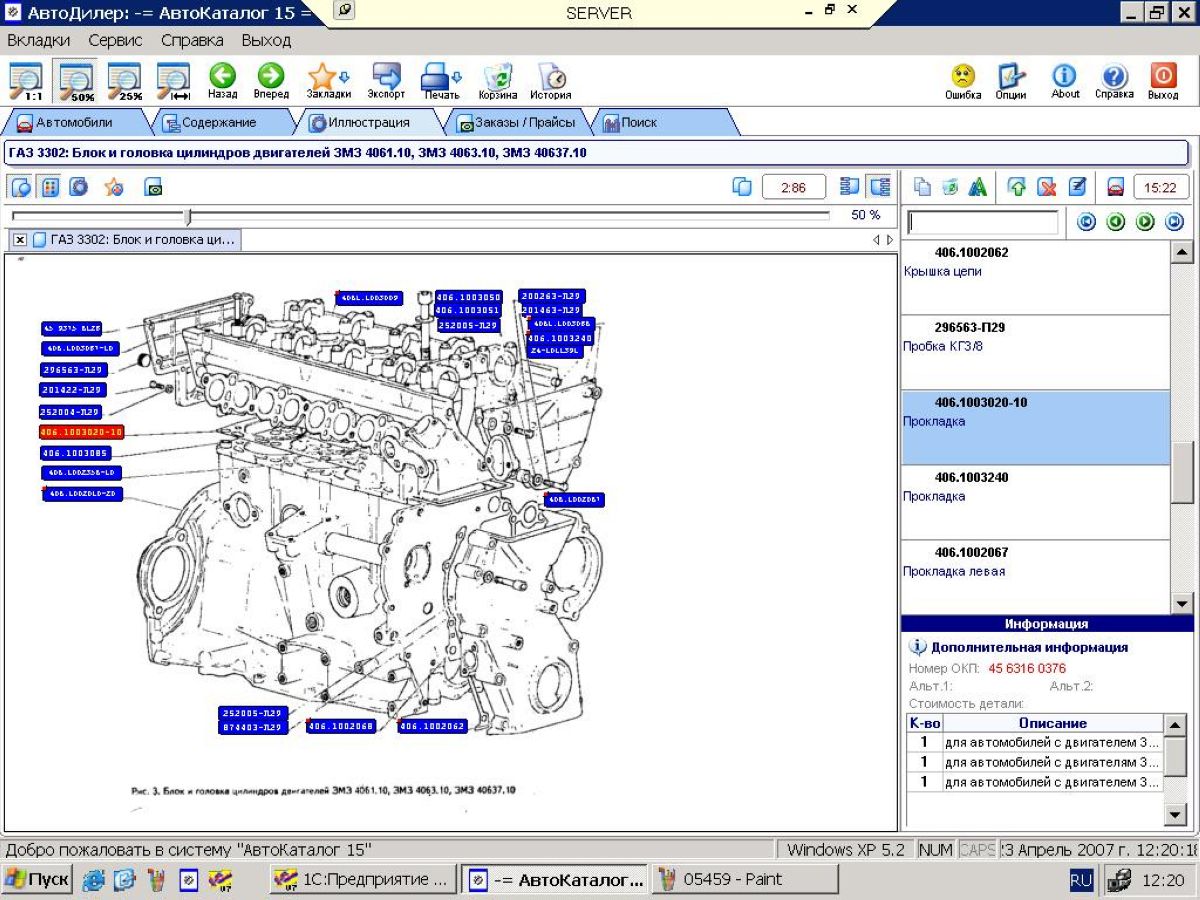Go to next part with green right arrow
The width and height of the screenshot is (1200, 900).
(1145, 222)
